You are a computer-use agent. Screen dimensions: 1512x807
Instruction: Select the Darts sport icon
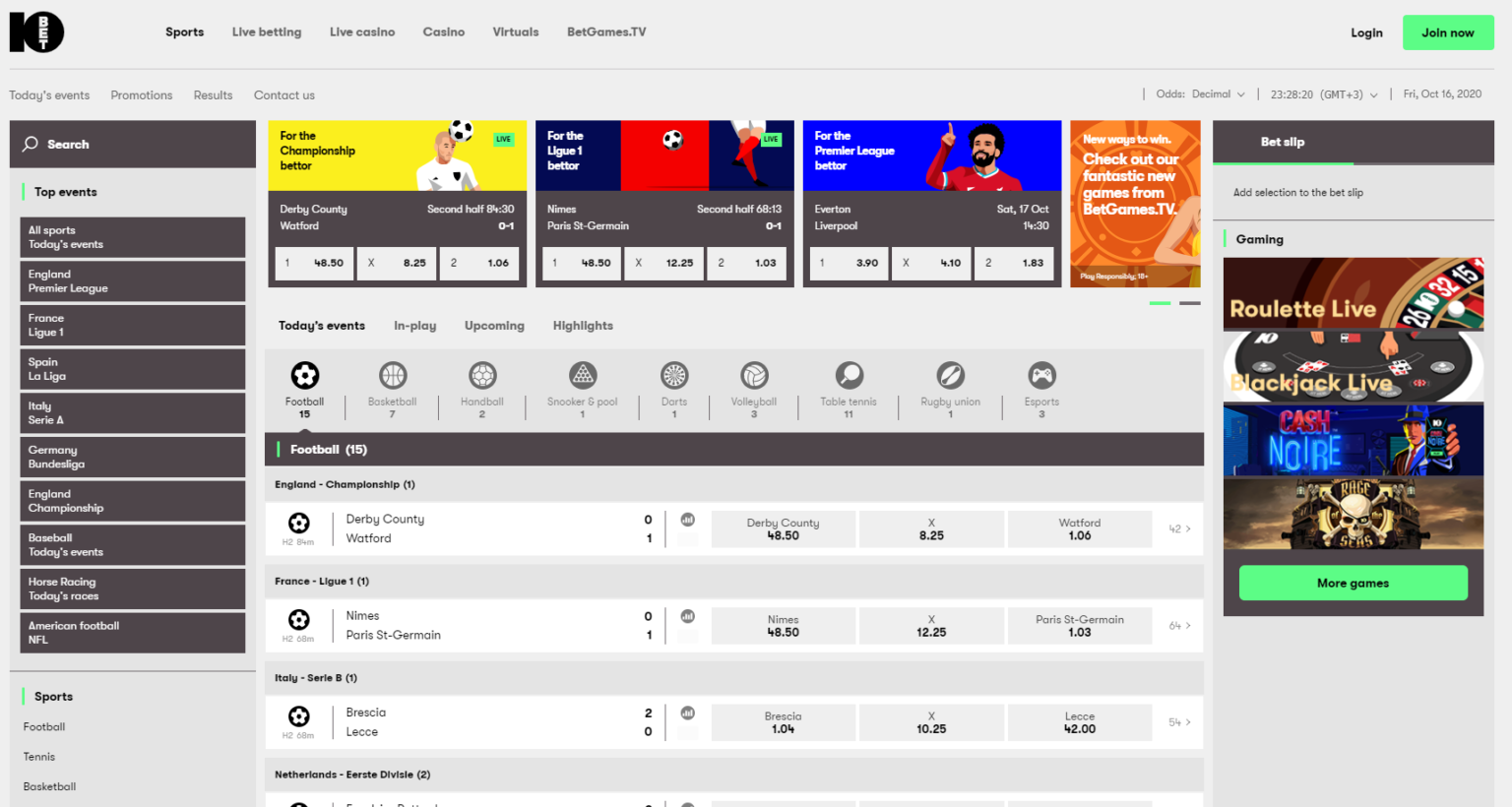(x=674, y=375)
